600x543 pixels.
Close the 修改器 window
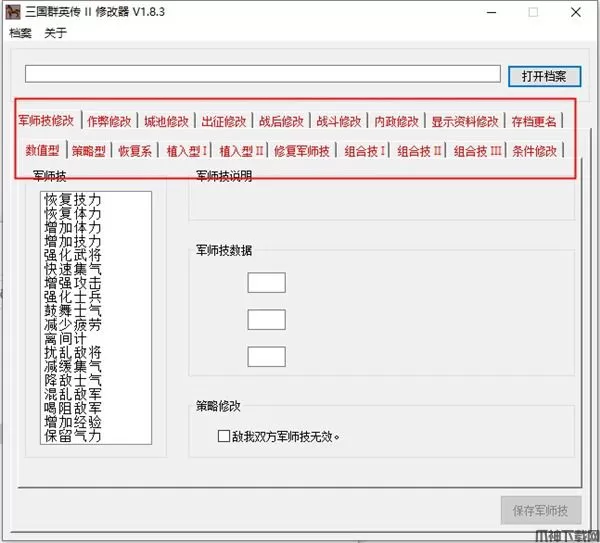576,12
